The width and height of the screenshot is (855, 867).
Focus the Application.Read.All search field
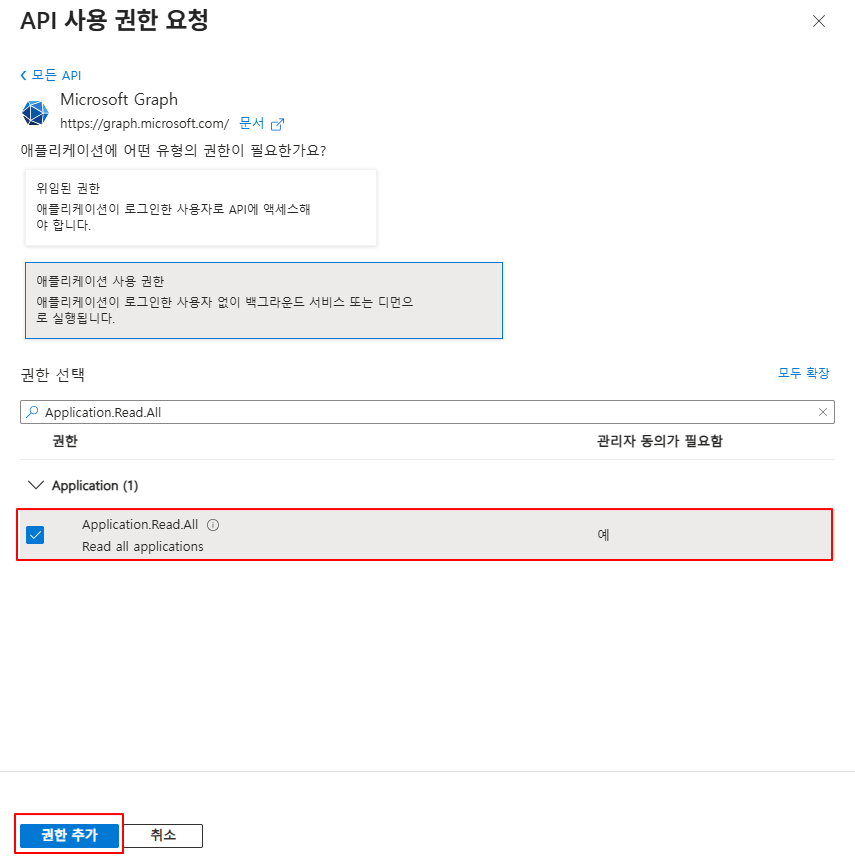click(x=427, y=412)
